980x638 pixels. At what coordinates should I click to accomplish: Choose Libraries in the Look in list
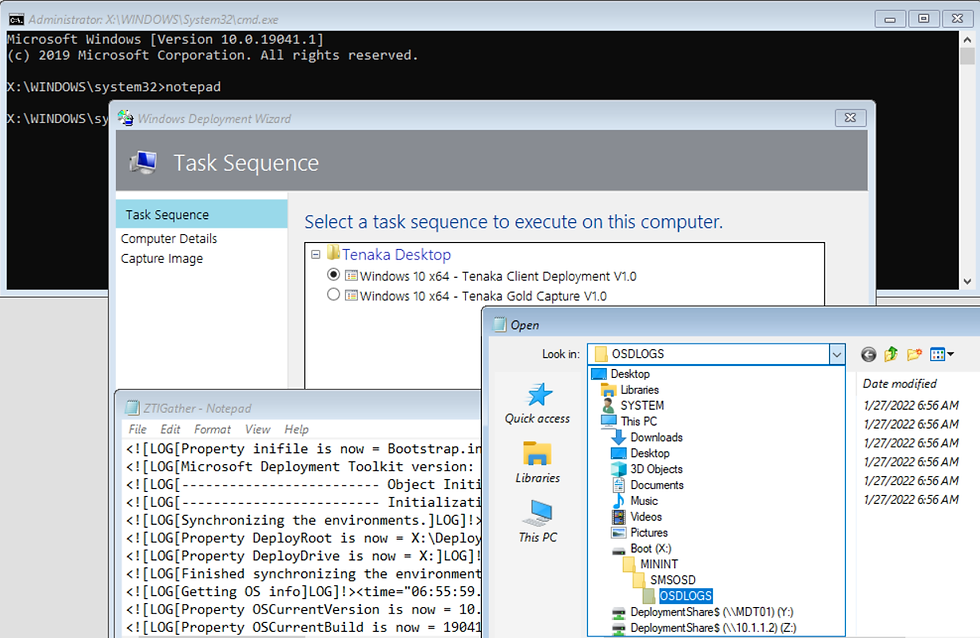point(639,389)
